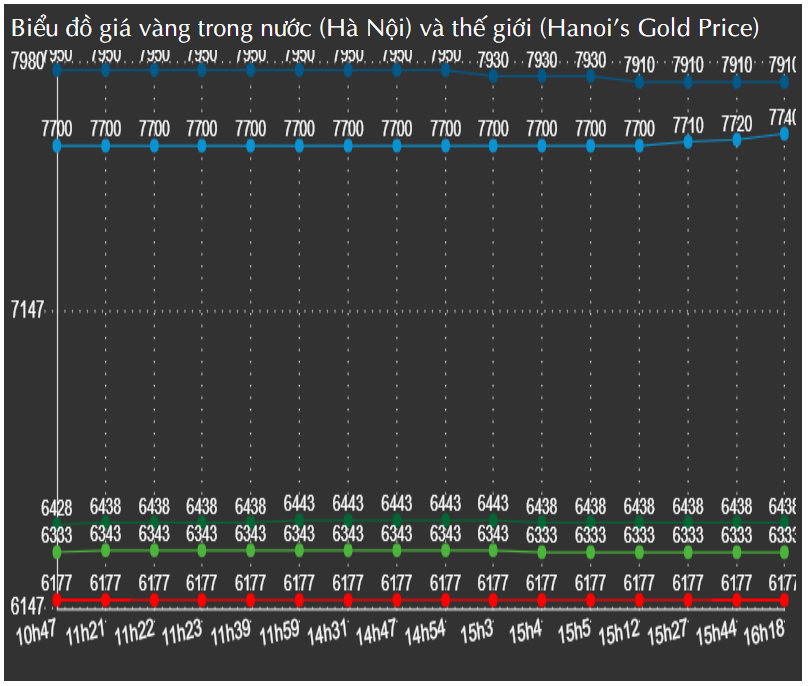809x686 pixels.
Task: Select the 6147 y-axis label
Action: 27,606
